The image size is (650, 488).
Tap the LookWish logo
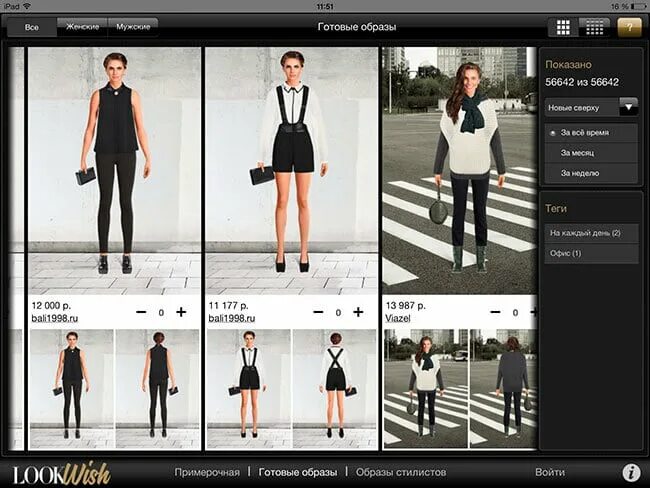point(61,473)
